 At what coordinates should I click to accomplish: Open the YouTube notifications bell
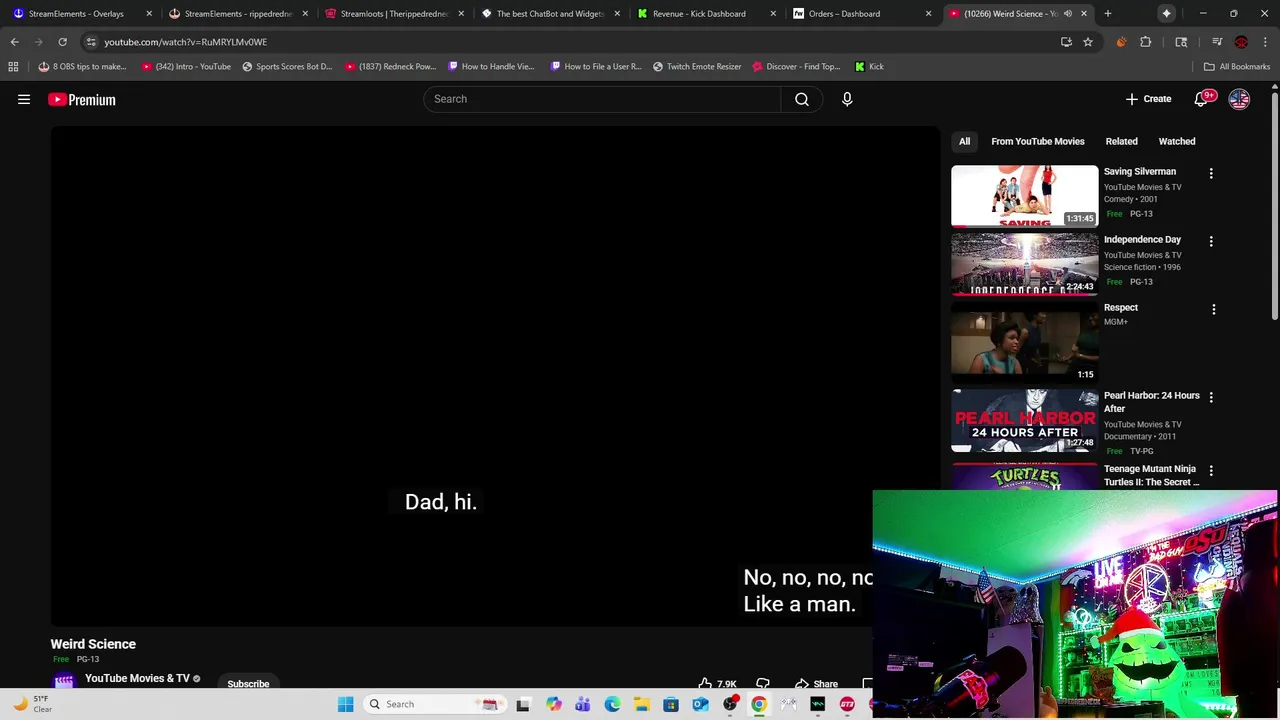pyautogui.click(x=1202, y=99)
